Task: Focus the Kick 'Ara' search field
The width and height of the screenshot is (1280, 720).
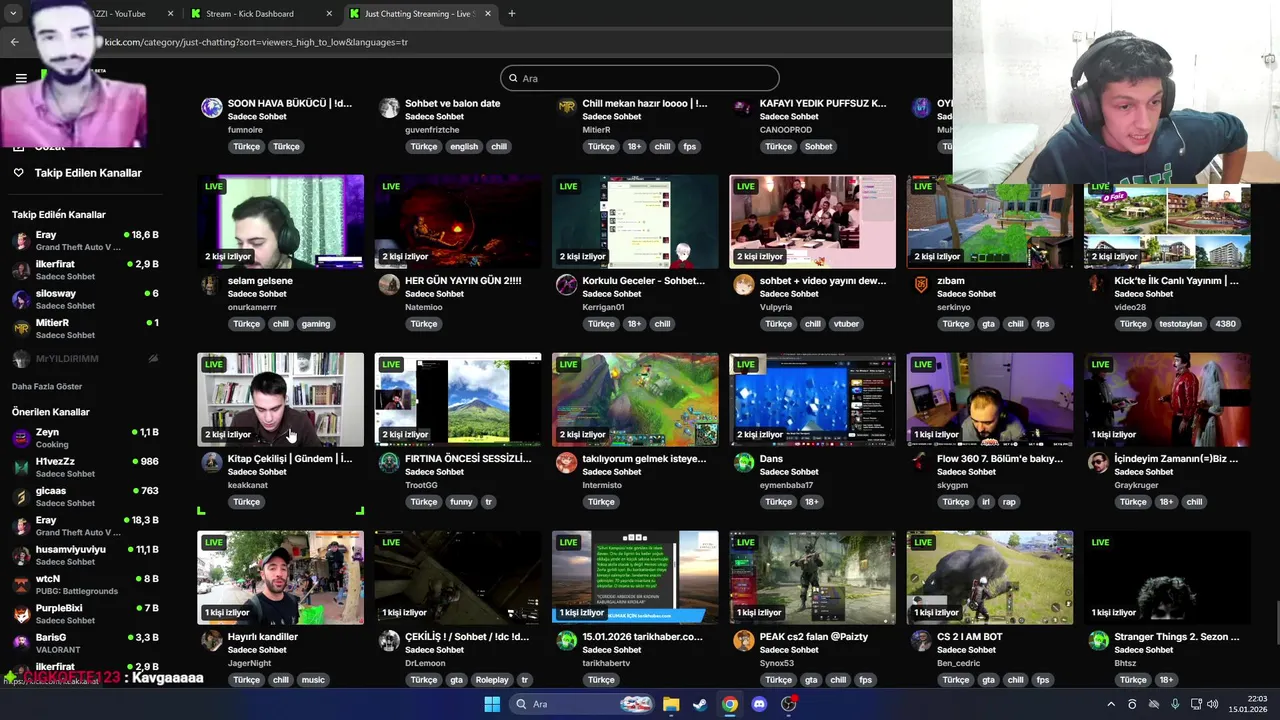Action: 640,78
